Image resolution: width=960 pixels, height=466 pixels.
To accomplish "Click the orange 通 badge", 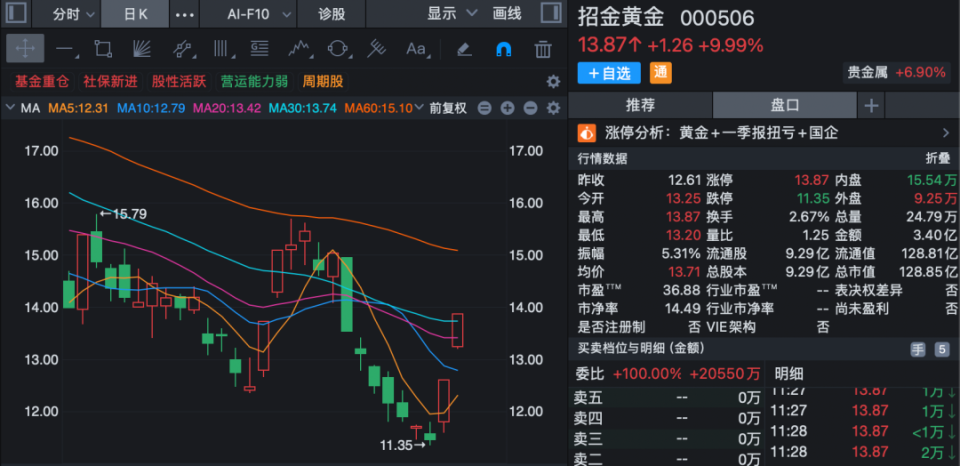I will click(661, 73).
